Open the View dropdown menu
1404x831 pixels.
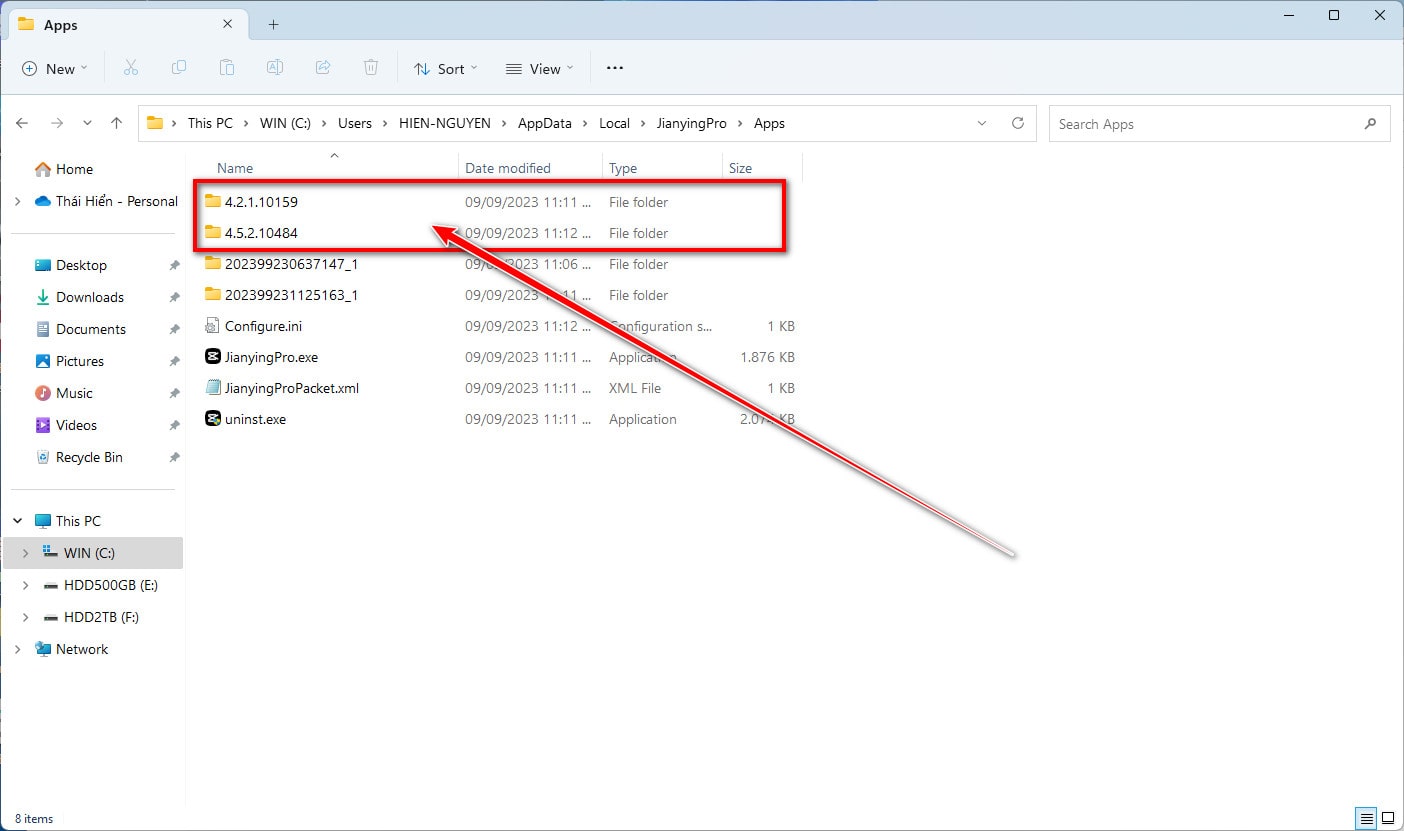click(x=540, y=68)
